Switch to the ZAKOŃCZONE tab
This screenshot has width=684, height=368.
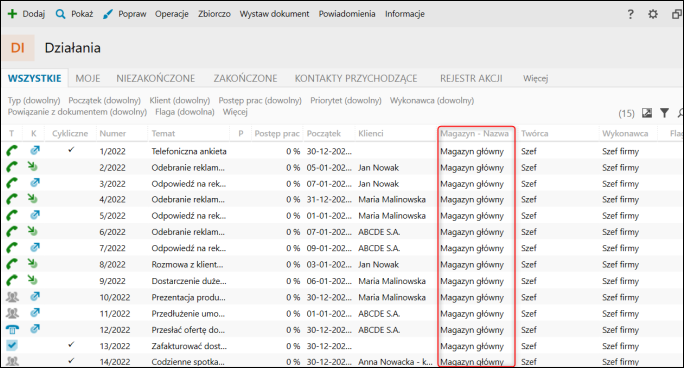point(245,78)
